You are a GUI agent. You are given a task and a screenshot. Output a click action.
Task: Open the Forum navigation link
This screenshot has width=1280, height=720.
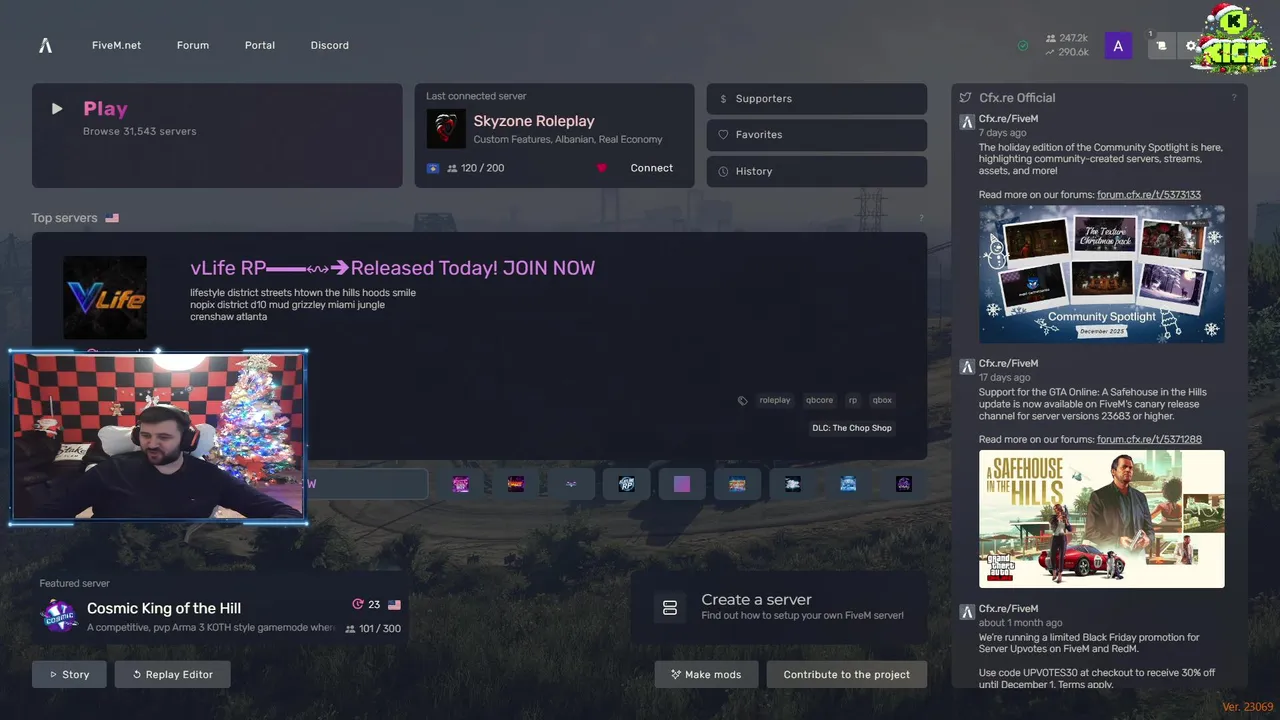(x=193, y=45)
